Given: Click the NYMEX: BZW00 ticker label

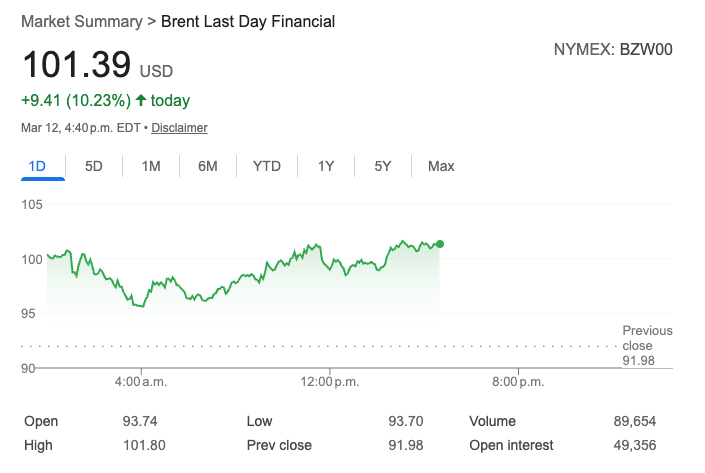Looking at the screenshot, I should click(613, 47).
